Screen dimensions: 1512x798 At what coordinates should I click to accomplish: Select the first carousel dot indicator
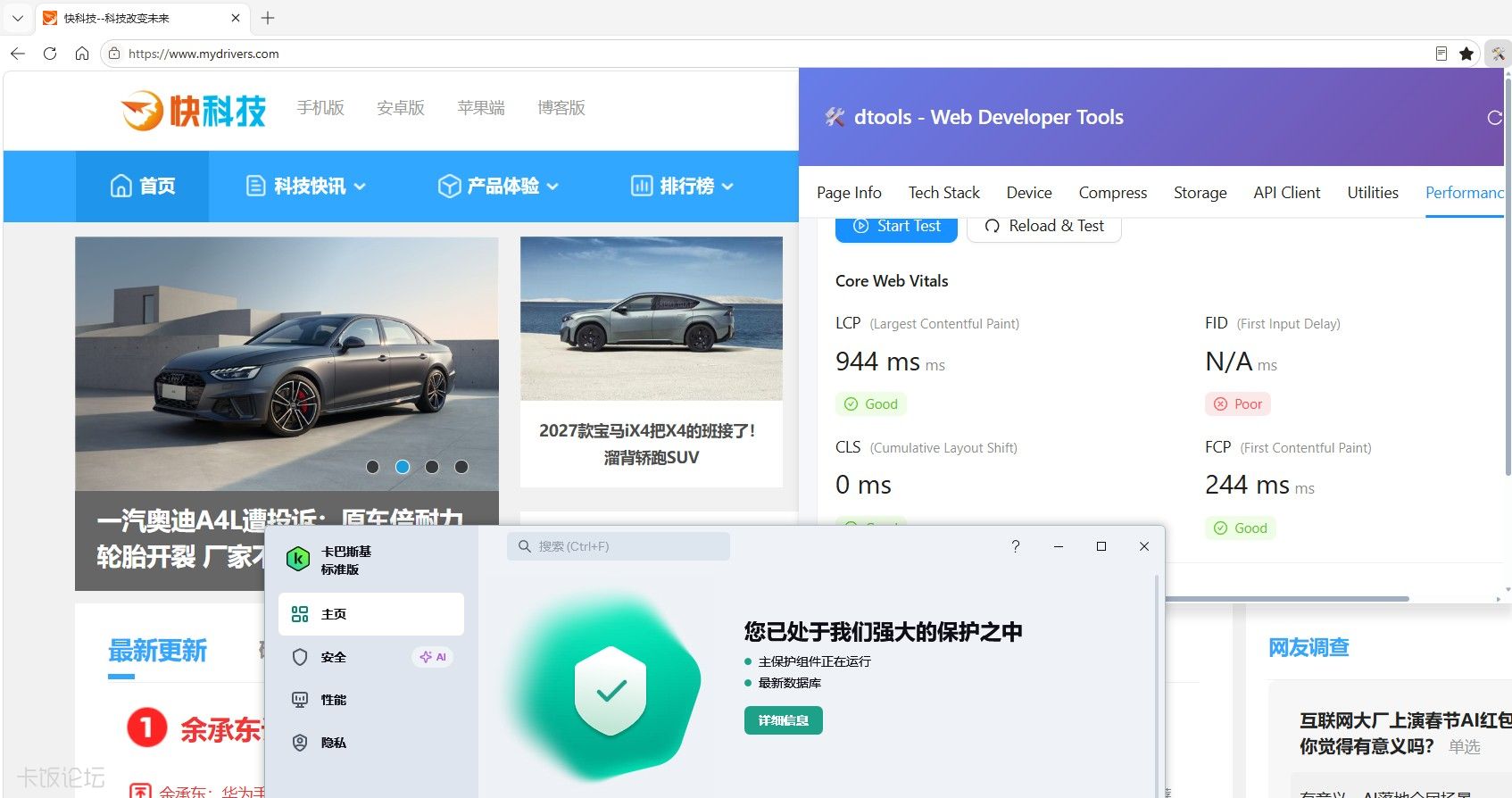[x=373, y=467]
